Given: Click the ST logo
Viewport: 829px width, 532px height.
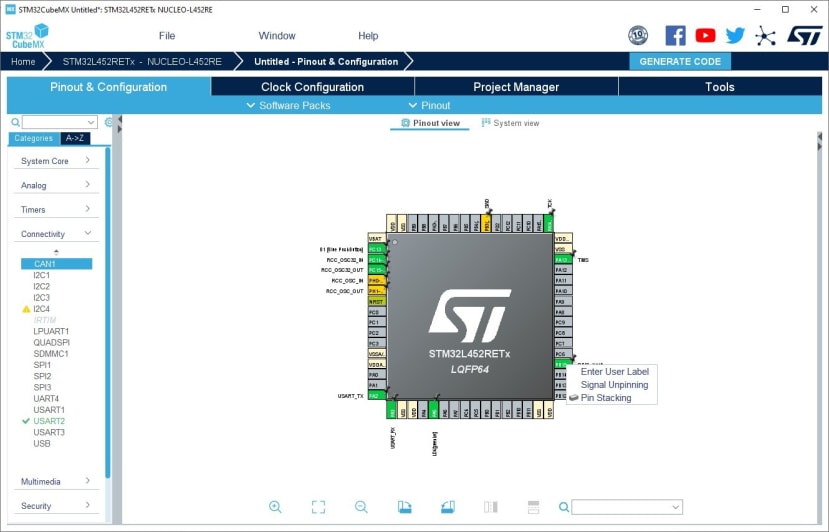Looking at the screenshot, I should coord(804,35).
